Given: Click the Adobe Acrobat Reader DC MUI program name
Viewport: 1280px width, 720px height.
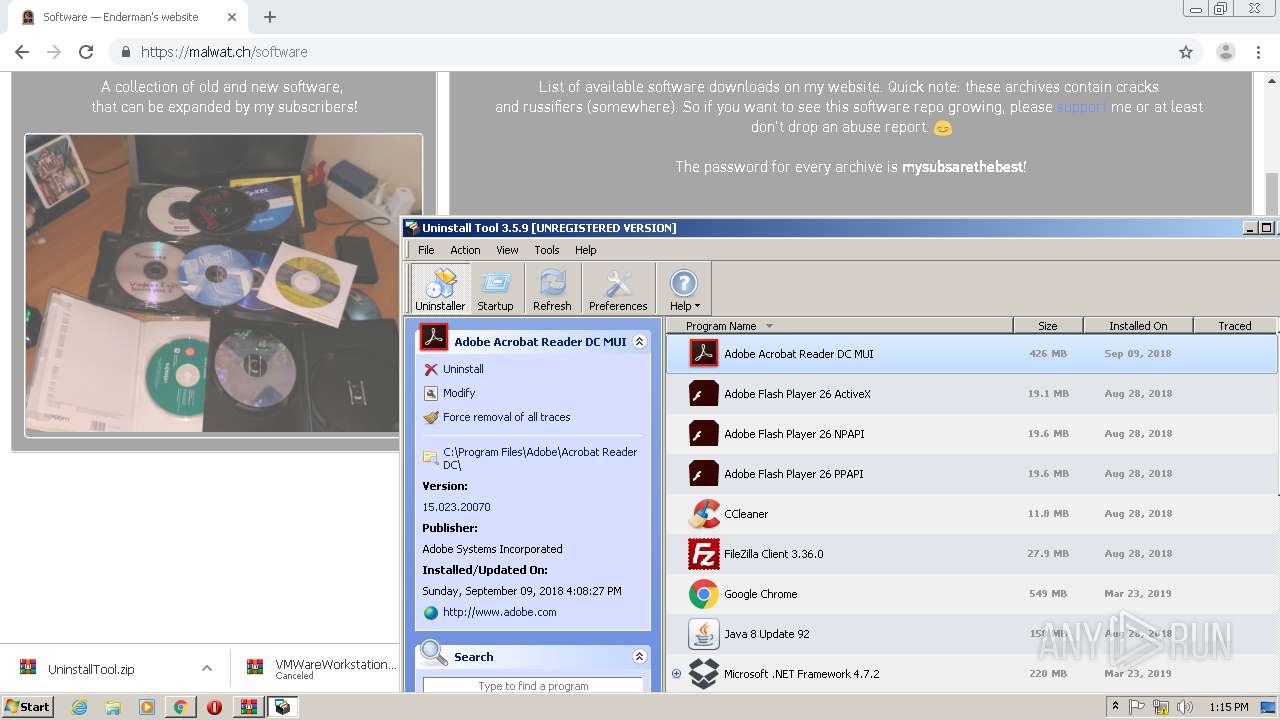Looking at the screenshot, I should tap(798, 354).
